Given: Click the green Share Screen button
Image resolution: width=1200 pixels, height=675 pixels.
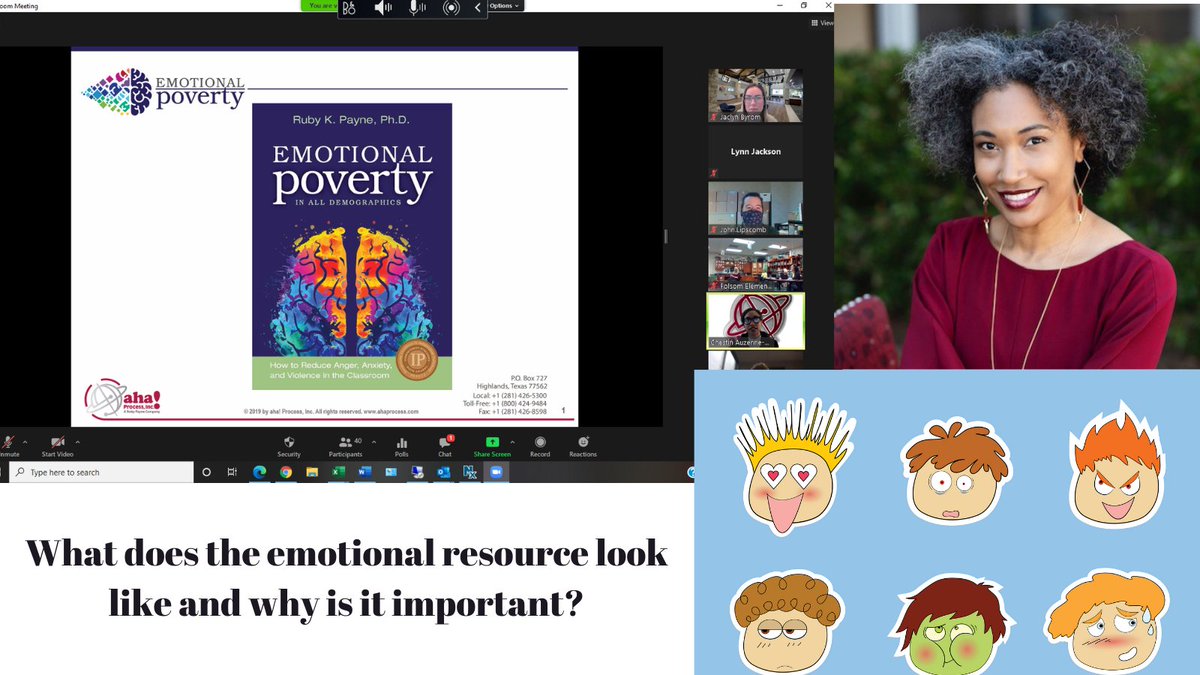Looking at the screenshot, I should (x=492, y=446).
